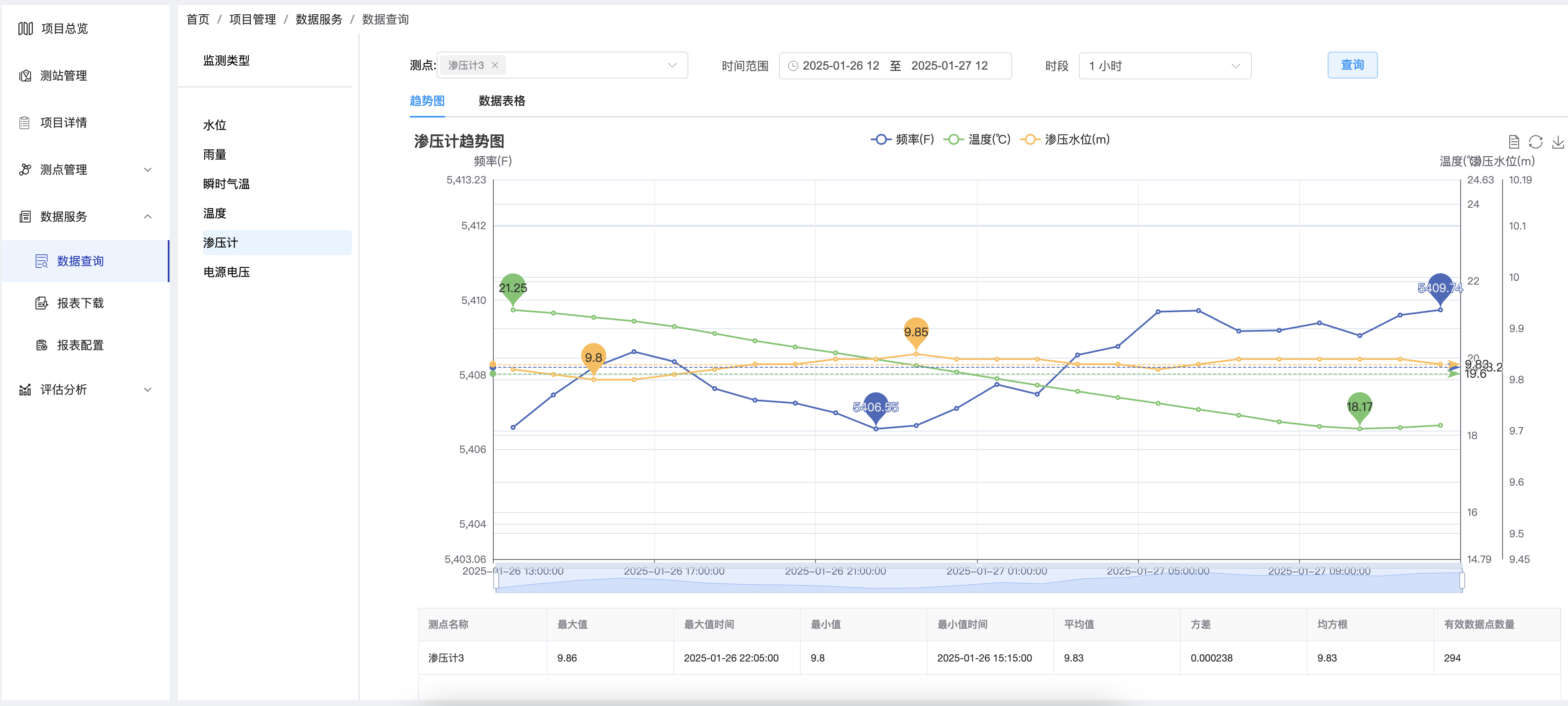This screenshot has width=1568, height=706.
Task: Expand the 评估分析 menu chevron
Action: (147, 390)
